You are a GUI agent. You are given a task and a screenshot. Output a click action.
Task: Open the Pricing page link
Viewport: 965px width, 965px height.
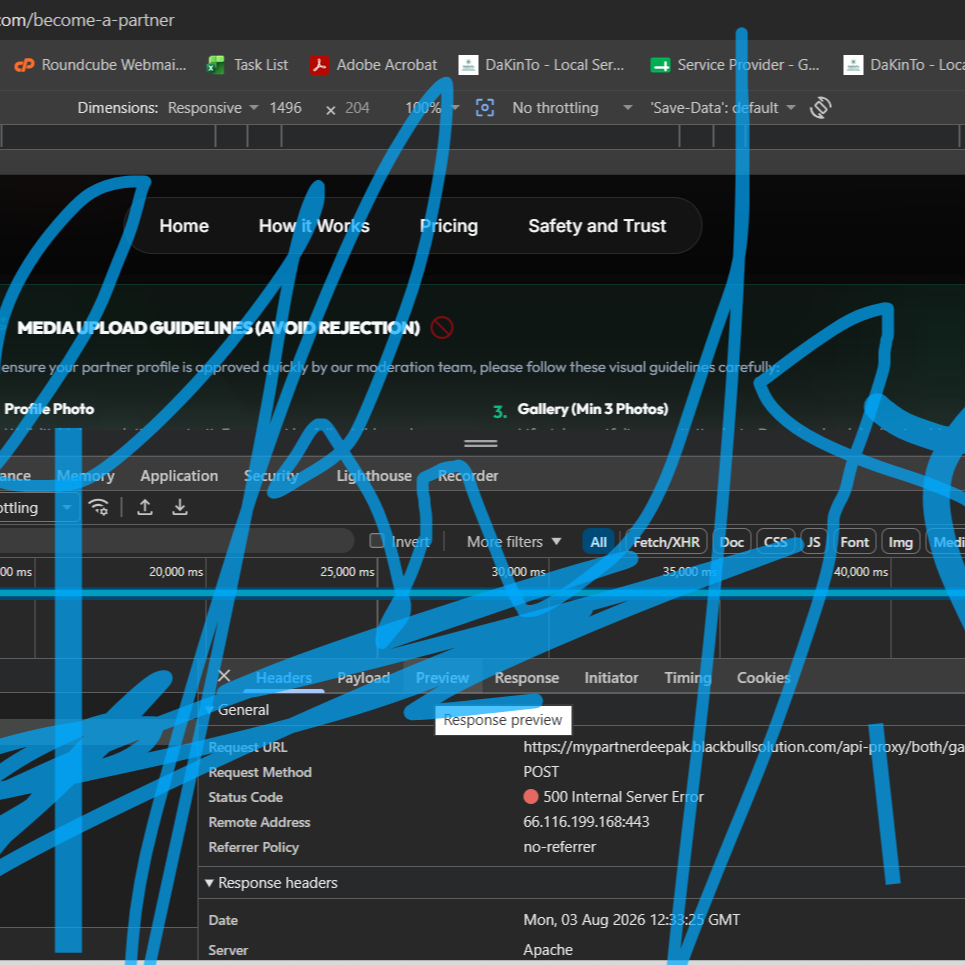point(449,226)
